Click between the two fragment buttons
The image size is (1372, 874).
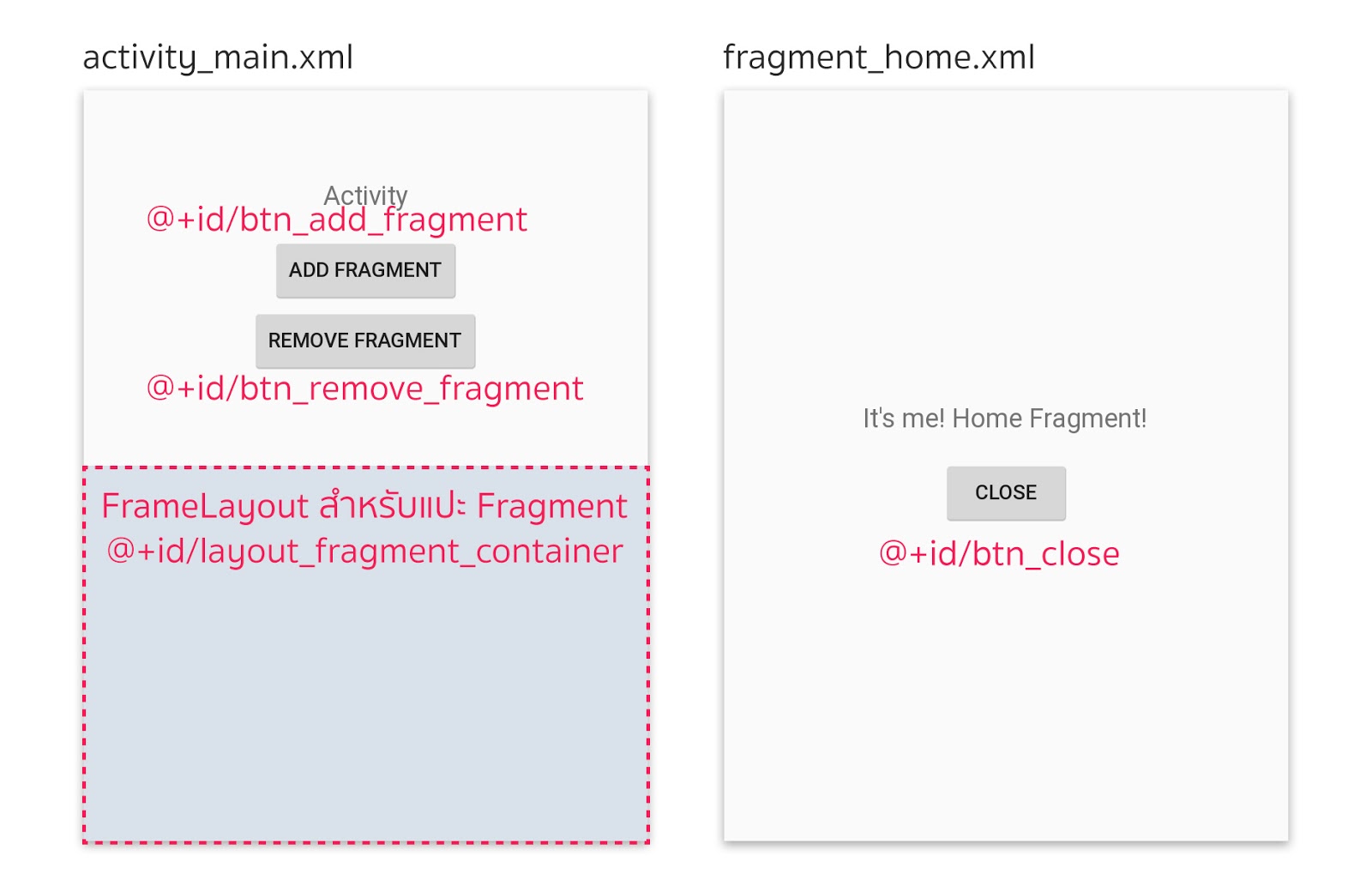coord(365,305)
